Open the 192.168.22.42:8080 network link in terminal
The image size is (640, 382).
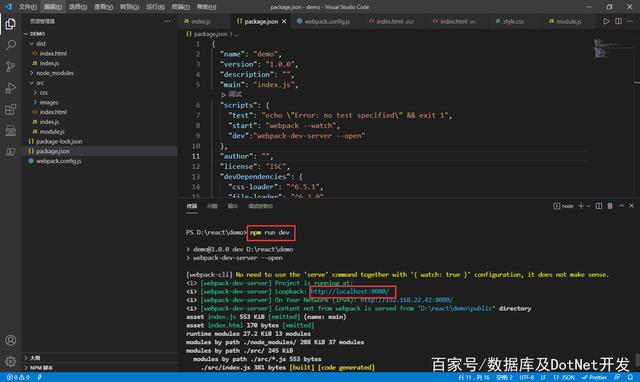click(x=407, y=300)
